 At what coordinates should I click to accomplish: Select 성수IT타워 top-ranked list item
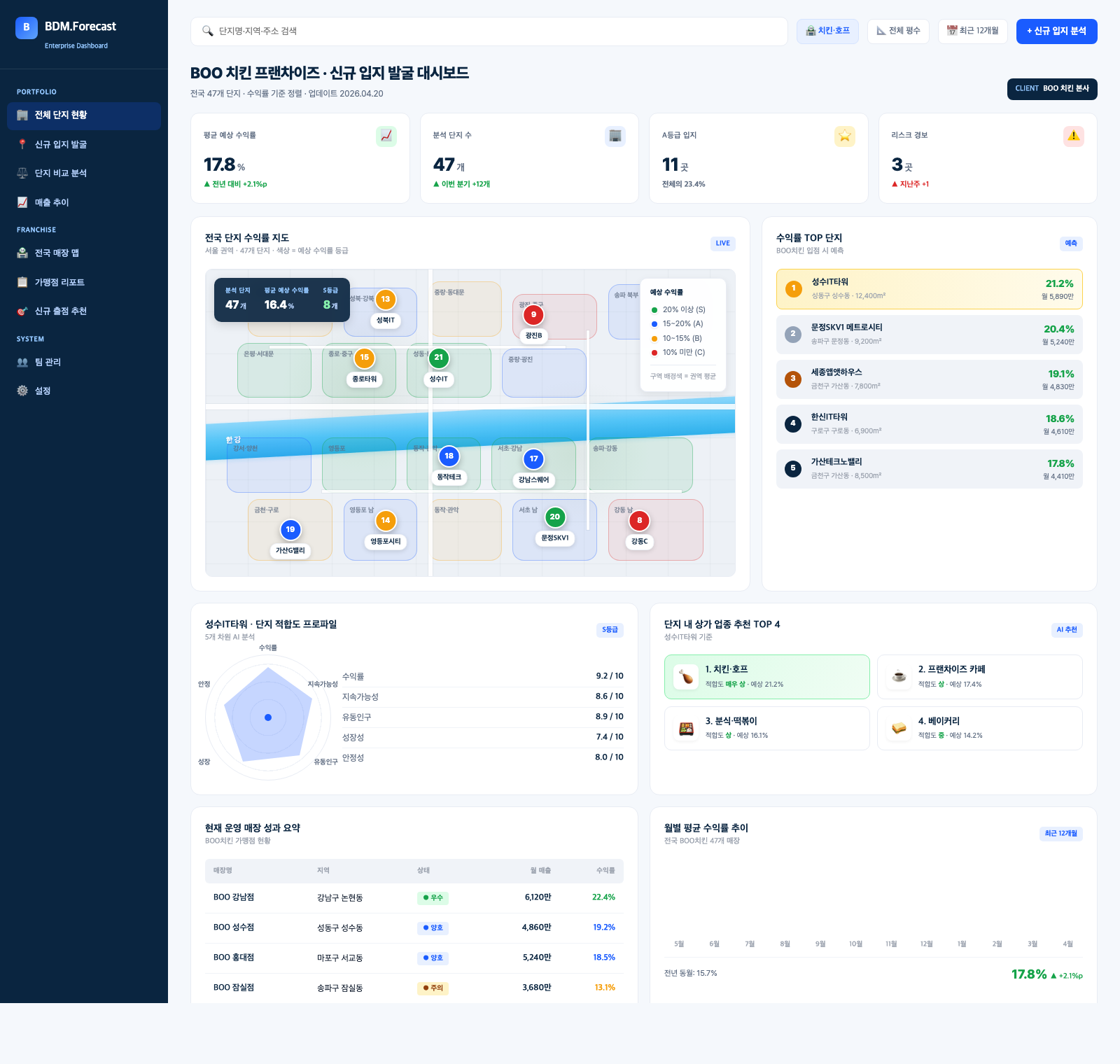click(930, 289)
